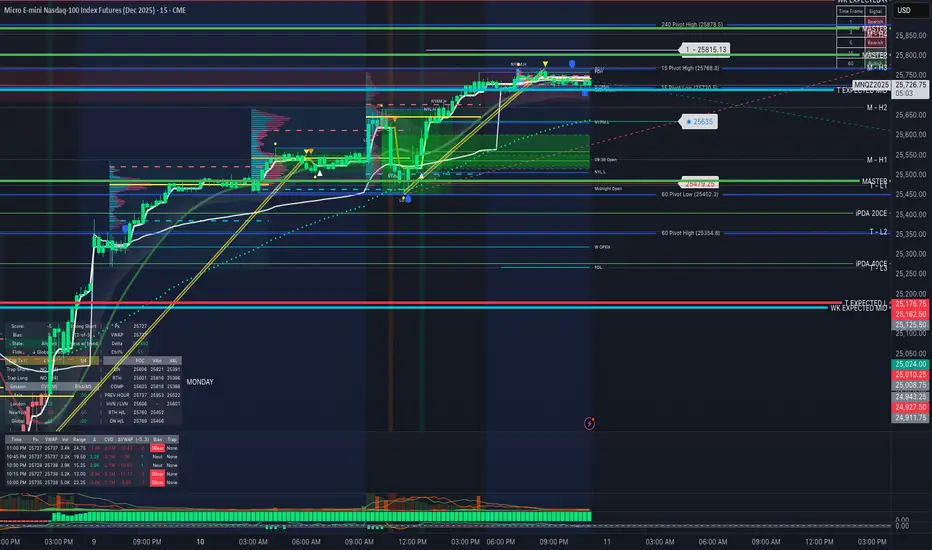Screen dimensions: 932x550
Task: Click the blue '25635' price label tag
Action: 700,121
